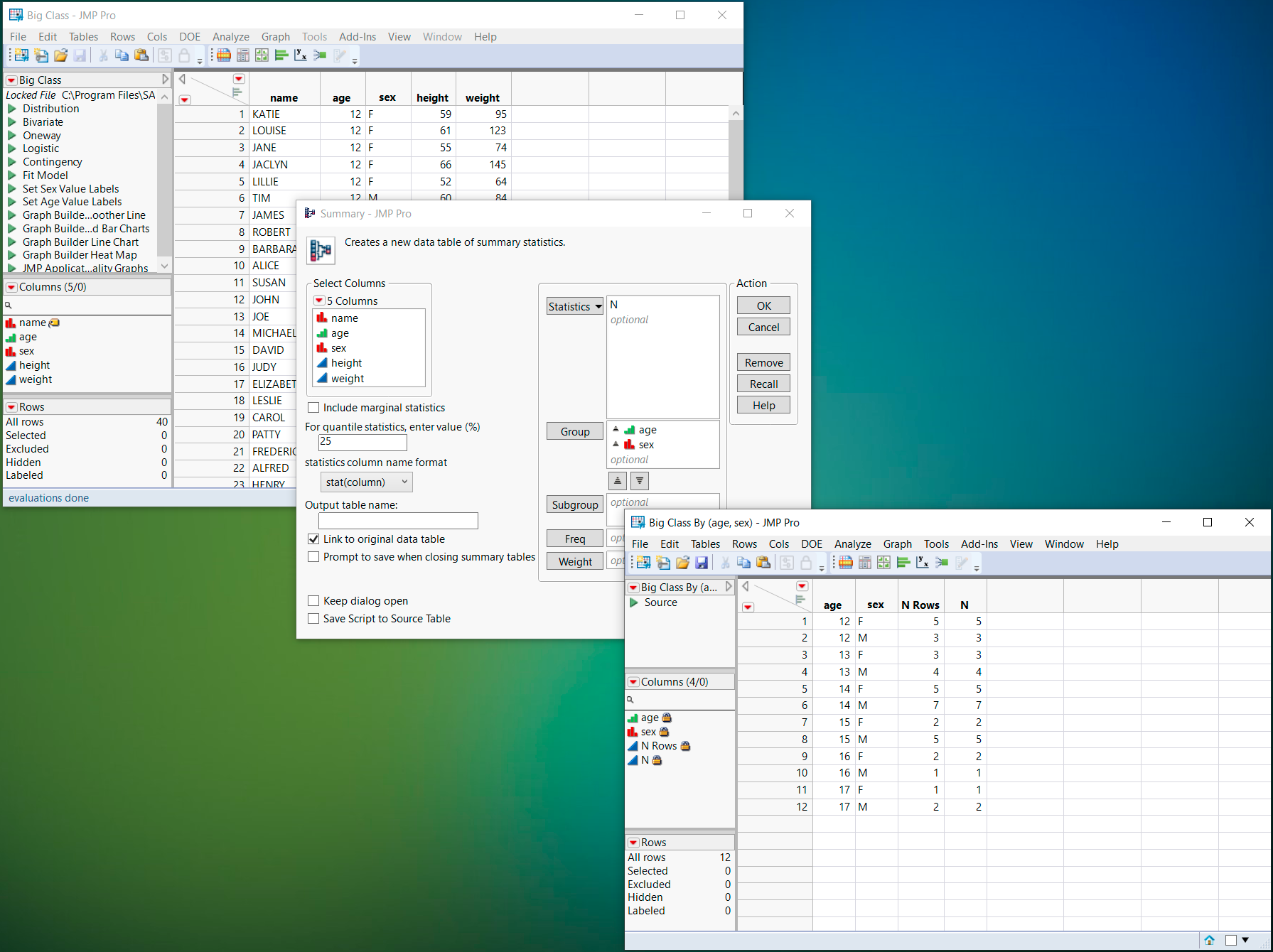Click the Output table name text field
Image resolution: width=1273 pixels, height=952 pixels.
(x=398, y=521)
